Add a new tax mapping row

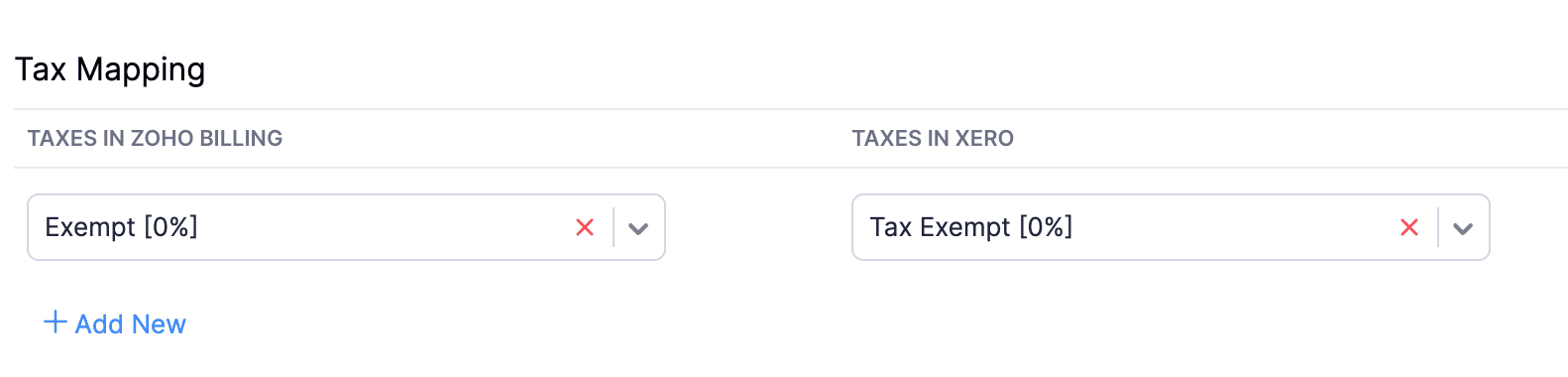click(115, 323)
